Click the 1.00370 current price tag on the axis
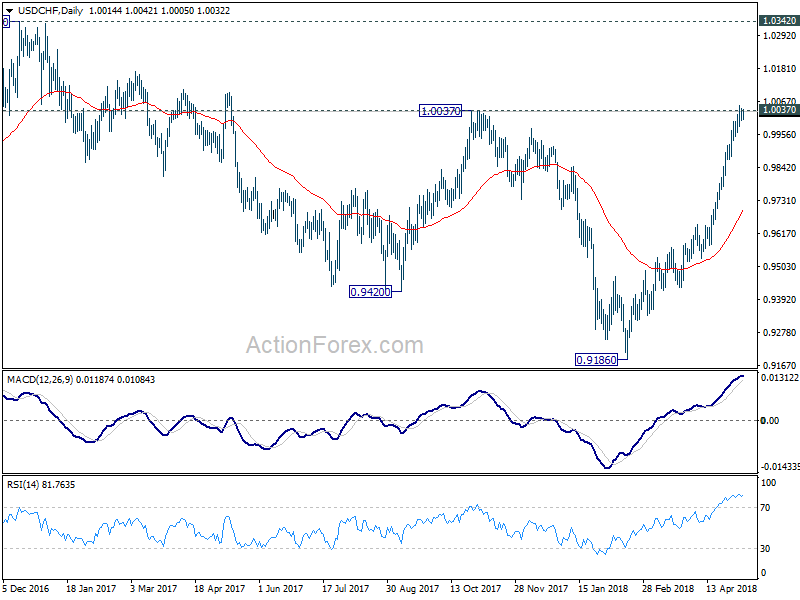 778,110
